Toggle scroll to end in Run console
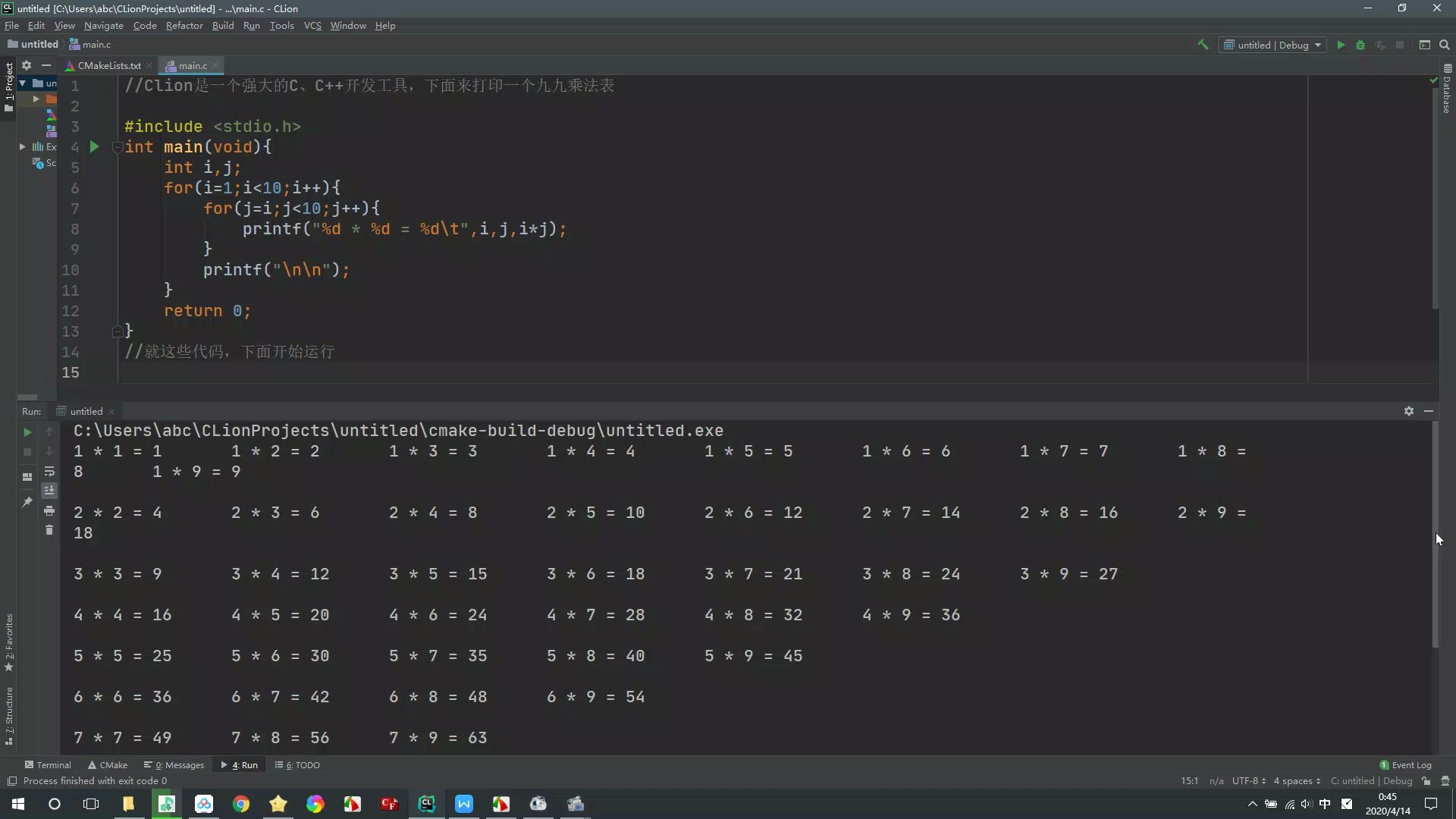Screen dimensions: 1456x819 [x=49, y=491]
